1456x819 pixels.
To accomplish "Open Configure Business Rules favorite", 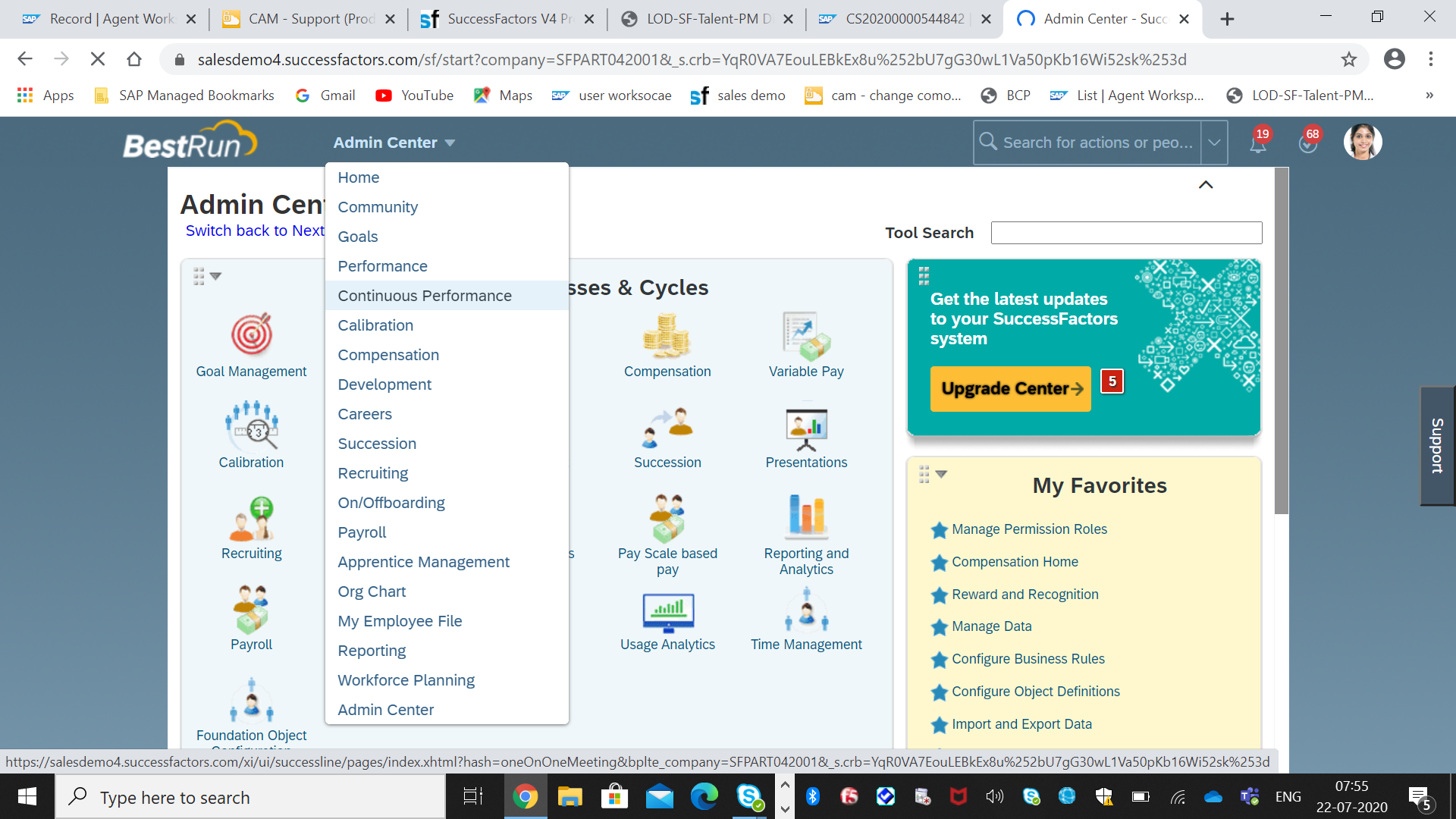I will (1028, 659).
